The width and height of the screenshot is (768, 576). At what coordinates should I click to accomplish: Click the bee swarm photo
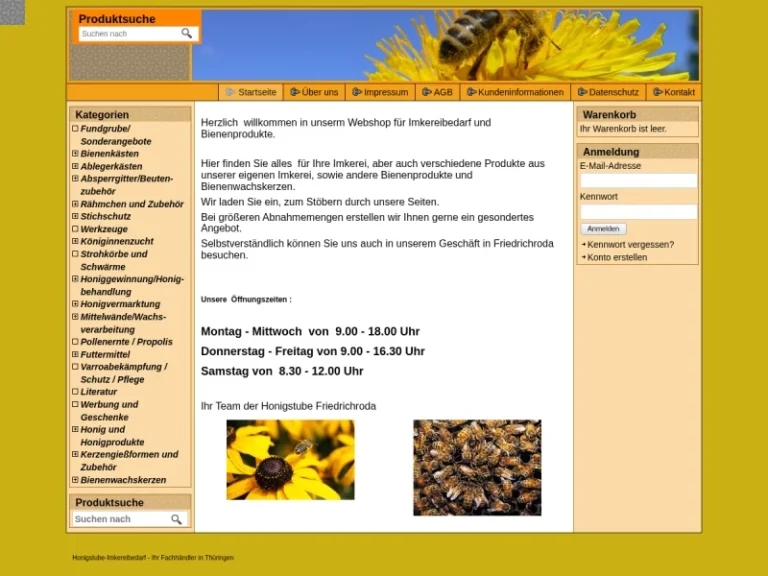[477, 467]
